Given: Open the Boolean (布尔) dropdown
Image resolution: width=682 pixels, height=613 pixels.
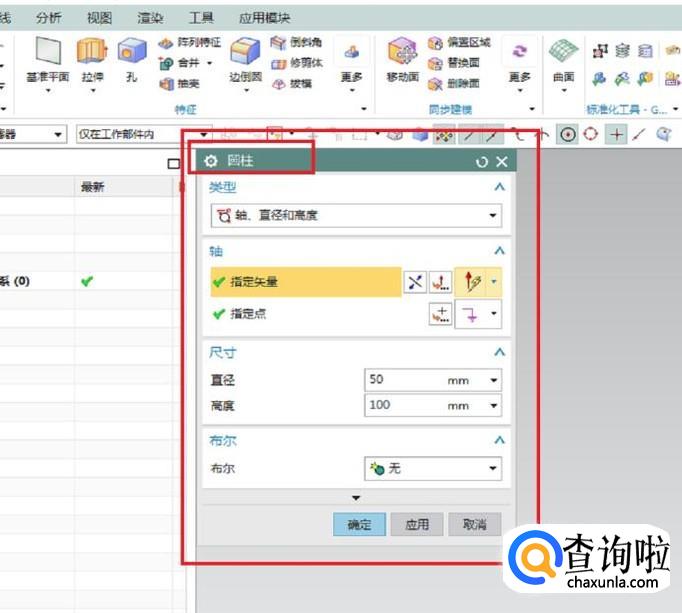Looking at the screenshot, I should pyautogui.click(x=493, y=468).
